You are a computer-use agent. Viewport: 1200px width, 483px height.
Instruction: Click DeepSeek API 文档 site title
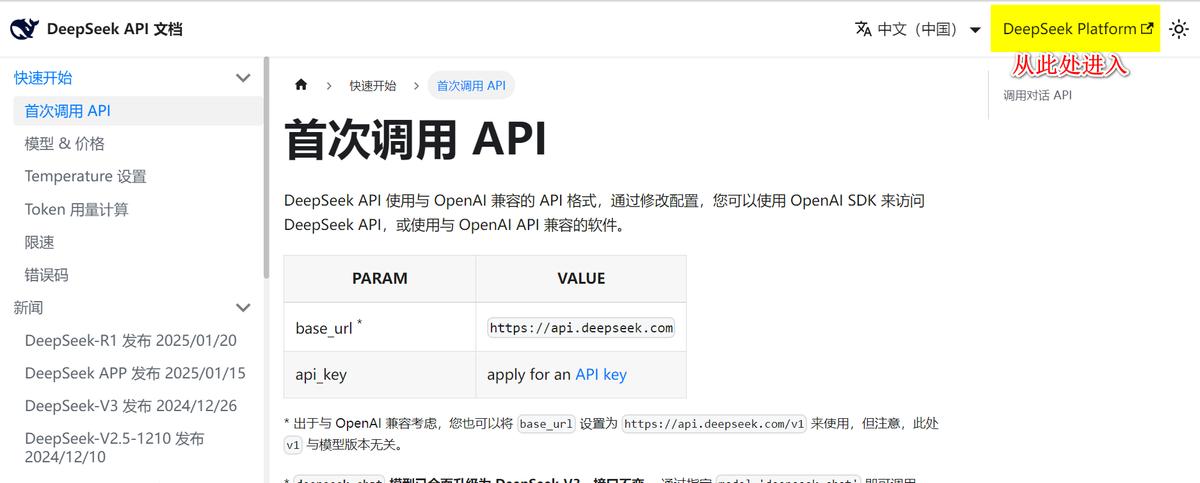pos(115,29)
